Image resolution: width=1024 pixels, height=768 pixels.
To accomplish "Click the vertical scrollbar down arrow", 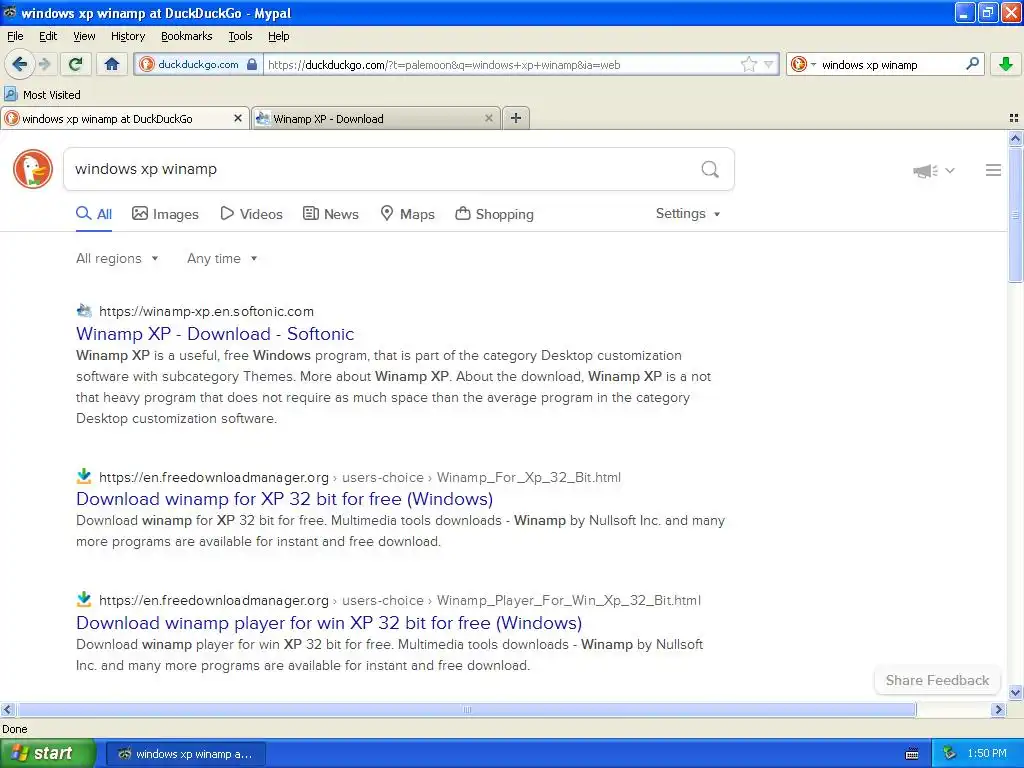I will 1016,692.
